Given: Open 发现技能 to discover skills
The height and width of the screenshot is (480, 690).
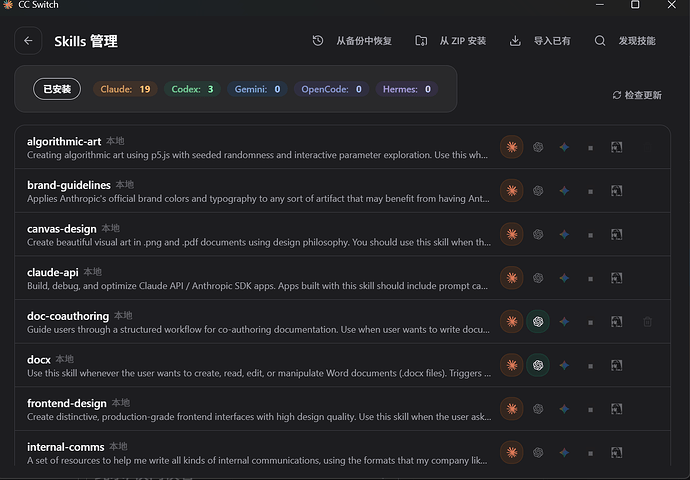Looking at the screenshot, I should [625, 41].
